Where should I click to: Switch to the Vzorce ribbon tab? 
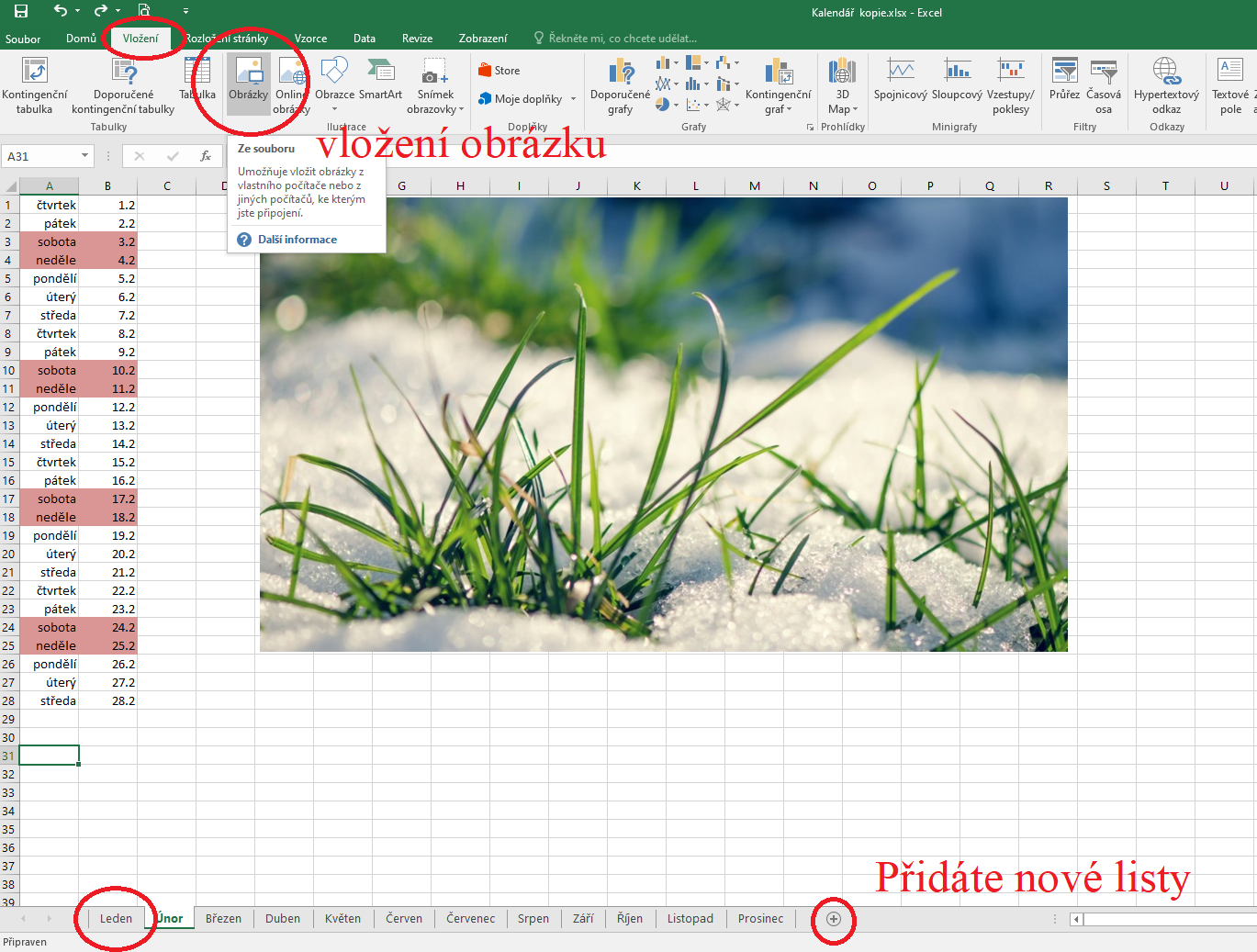click(x=310, y=39)
